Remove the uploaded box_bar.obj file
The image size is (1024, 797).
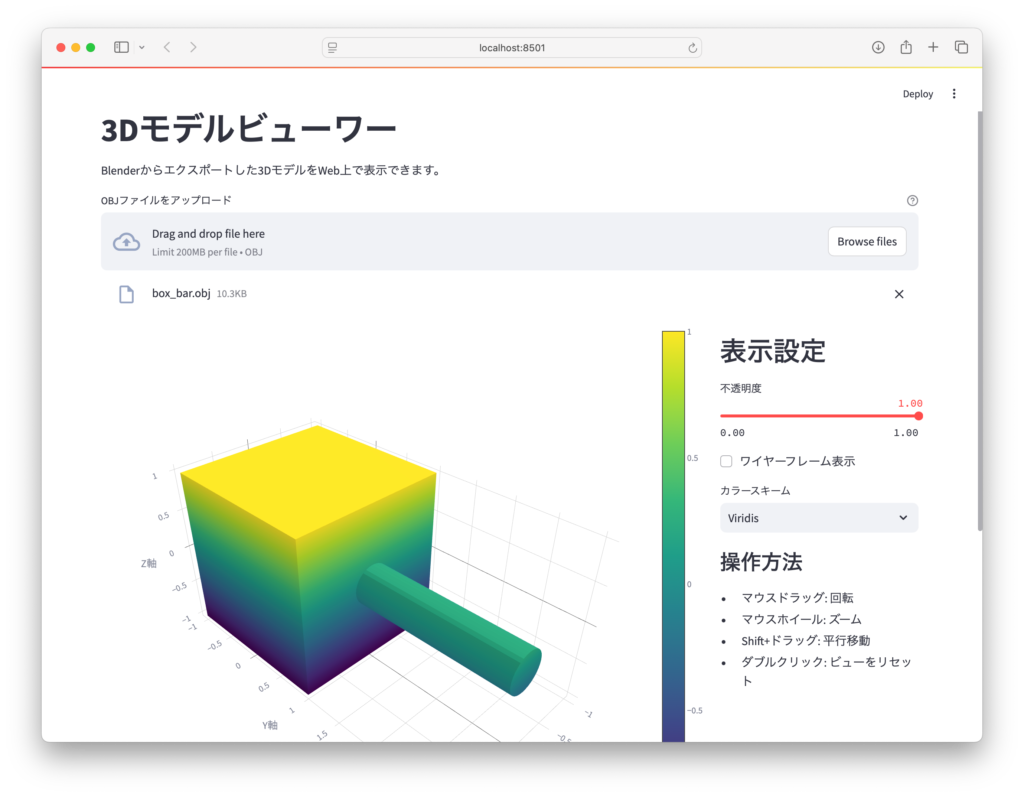pos(898,294)
